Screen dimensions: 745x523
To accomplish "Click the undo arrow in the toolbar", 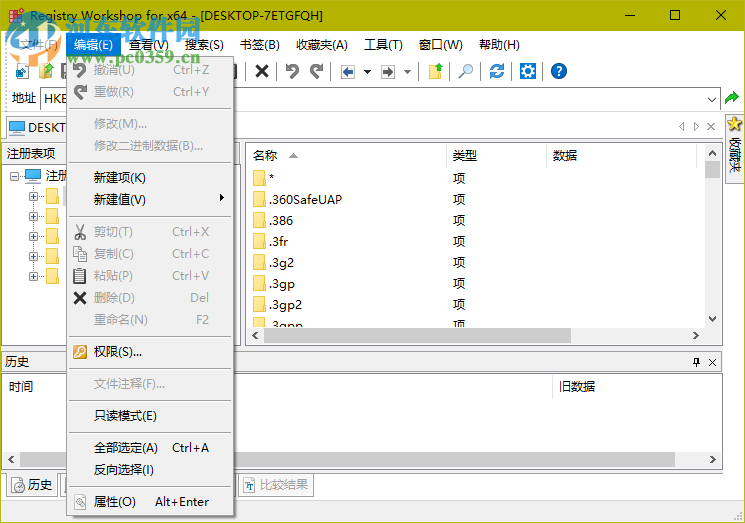I will 292,72.
